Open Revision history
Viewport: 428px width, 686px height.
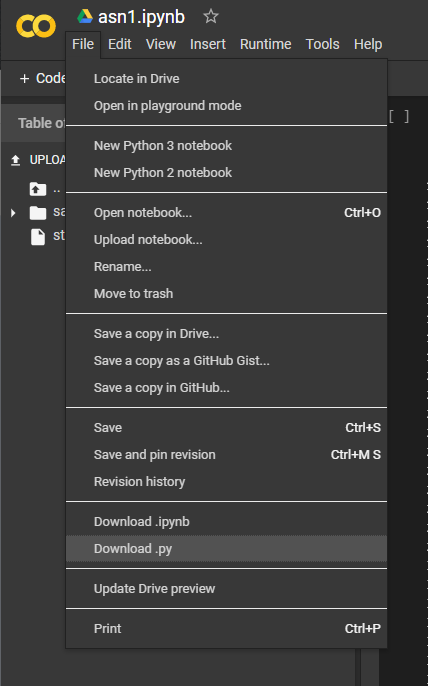(x=226, y=482)
